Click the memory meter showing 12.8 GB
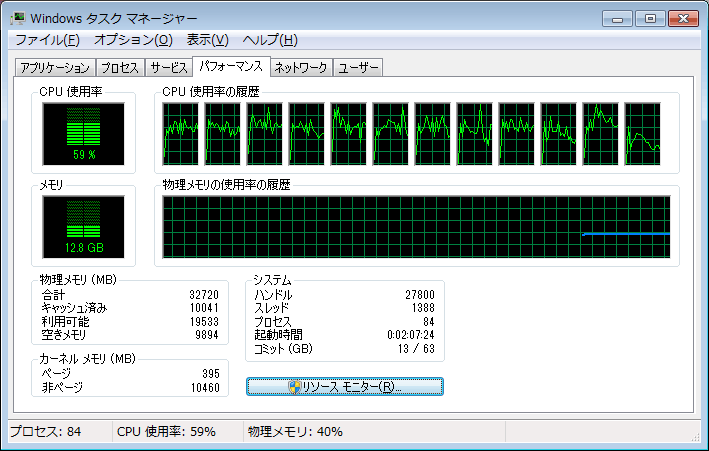This screenshot has width=709, height=451. coord(84,227)
